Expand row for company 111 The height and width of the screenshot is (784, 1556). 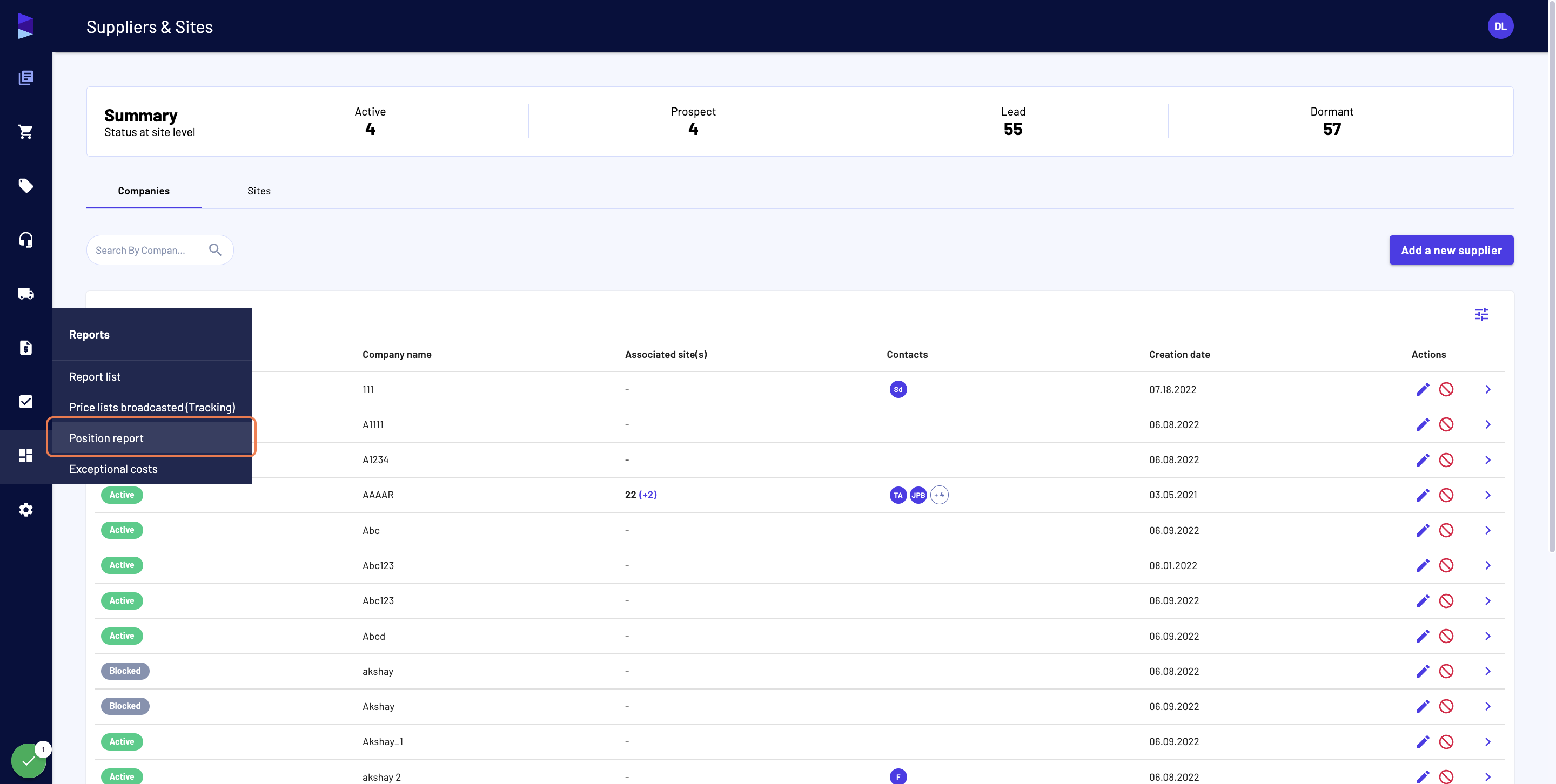1487,389
